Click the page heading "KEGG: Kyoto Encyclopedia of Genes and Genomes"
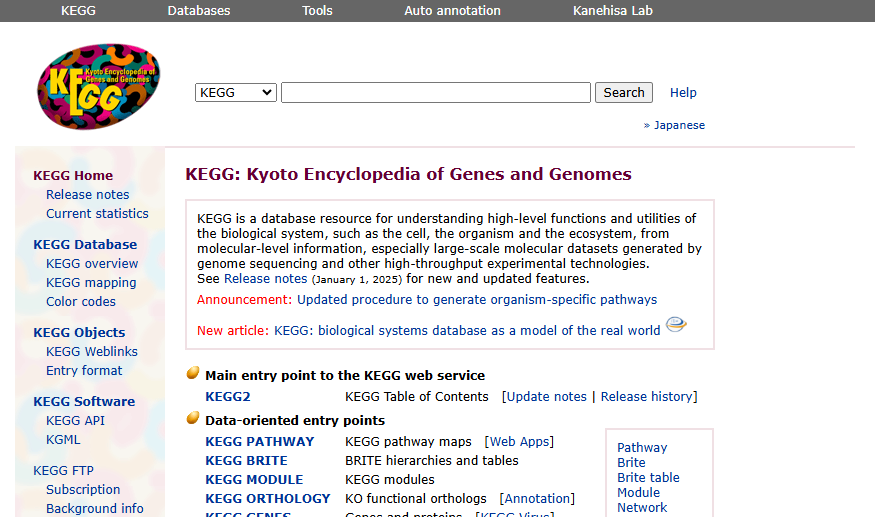876x517 pixels. coord(408,174)
